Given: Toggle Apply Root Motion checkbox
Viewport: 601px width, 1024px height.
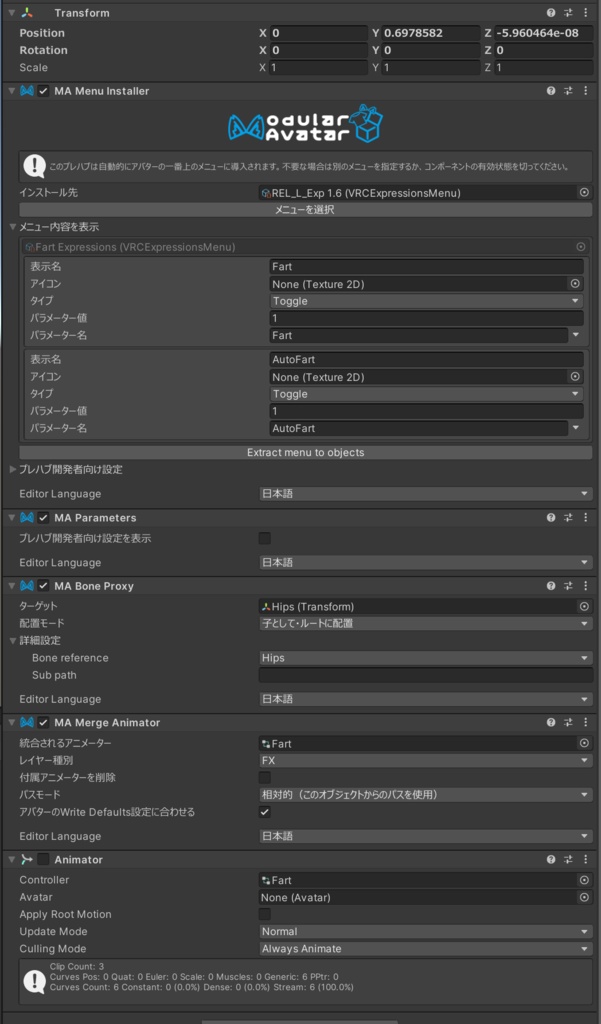Looking at the screenshot, I should (265, 915).
